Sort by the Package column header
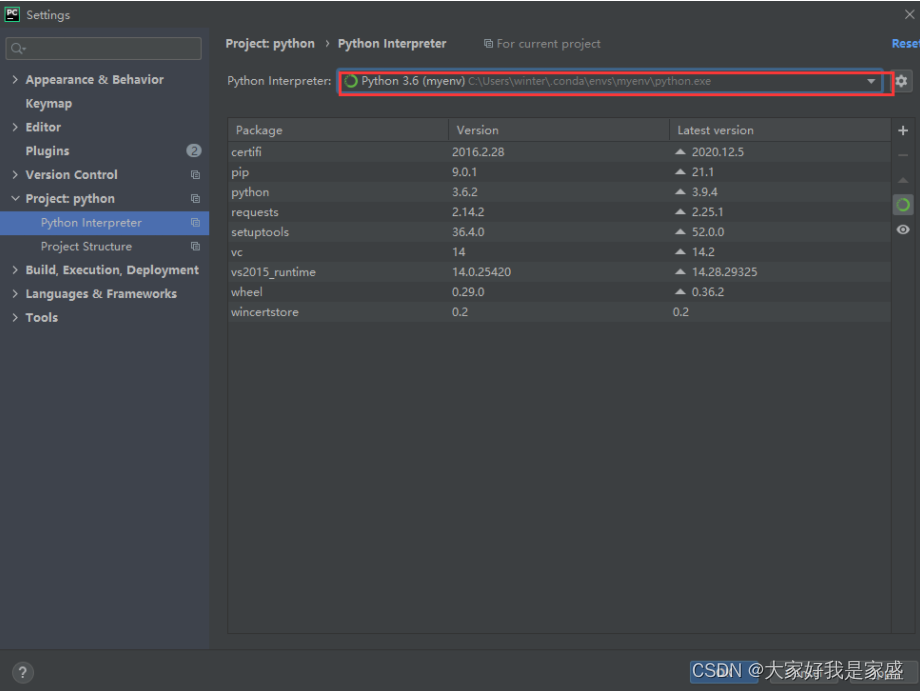This screenshot has width=920, height=691. (338, 130)
